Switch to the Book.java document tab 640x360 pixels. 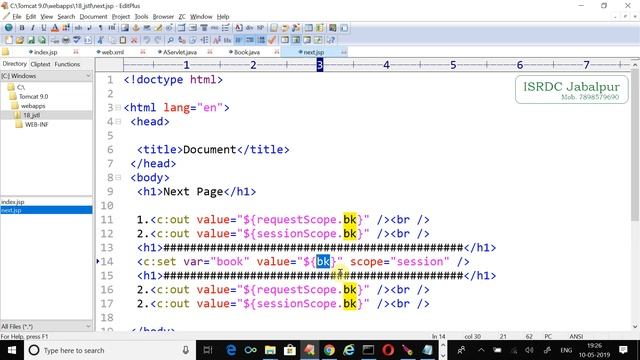click(x=247, y=52)
